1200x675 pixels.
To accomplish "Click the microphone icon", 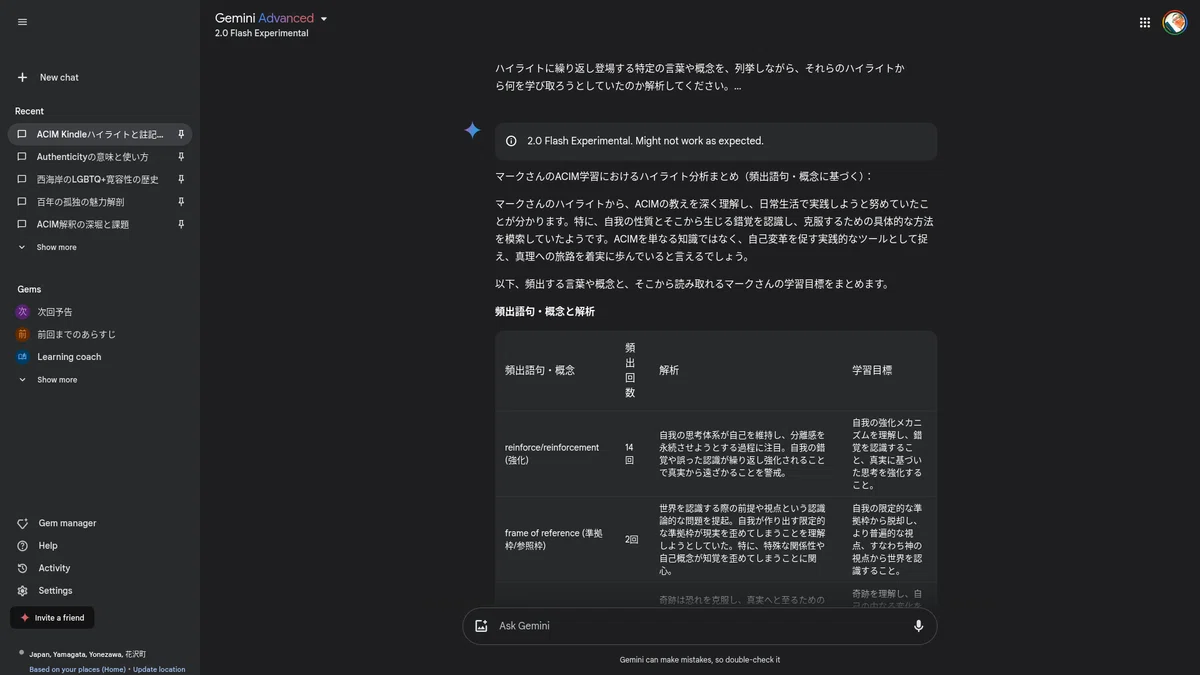I will pos(918,626).
